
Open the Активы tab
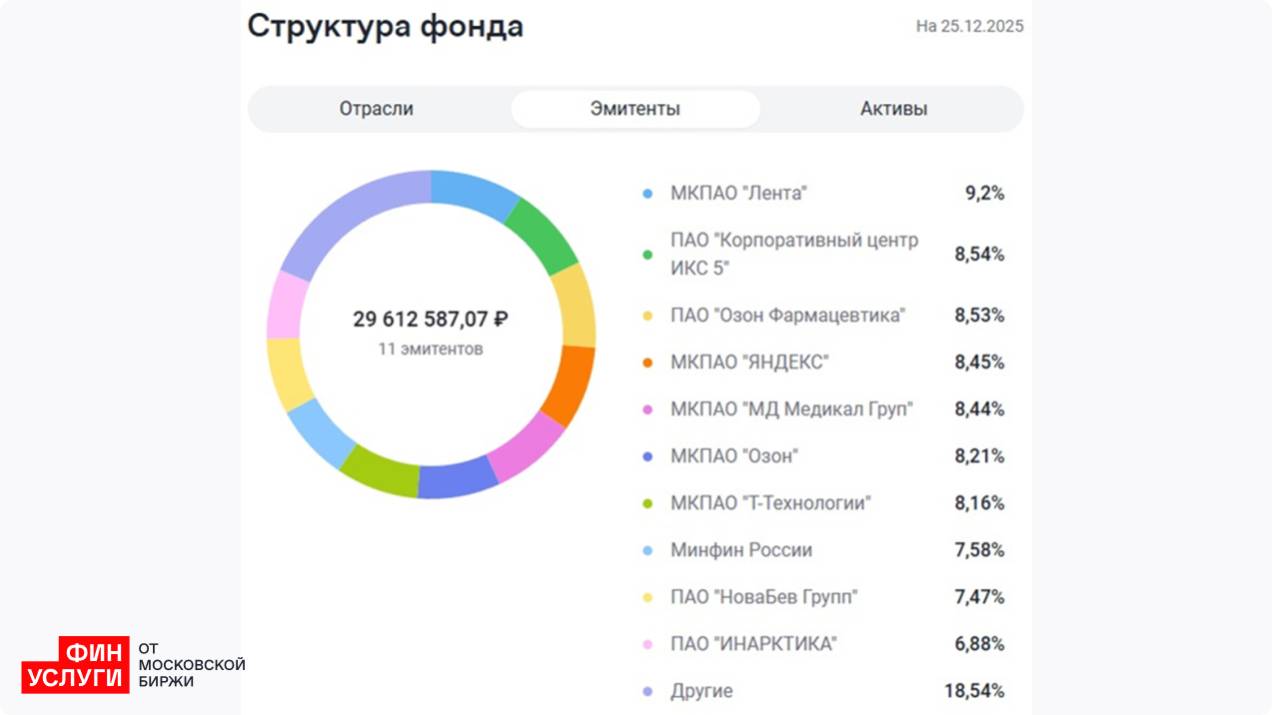point(893,109)
